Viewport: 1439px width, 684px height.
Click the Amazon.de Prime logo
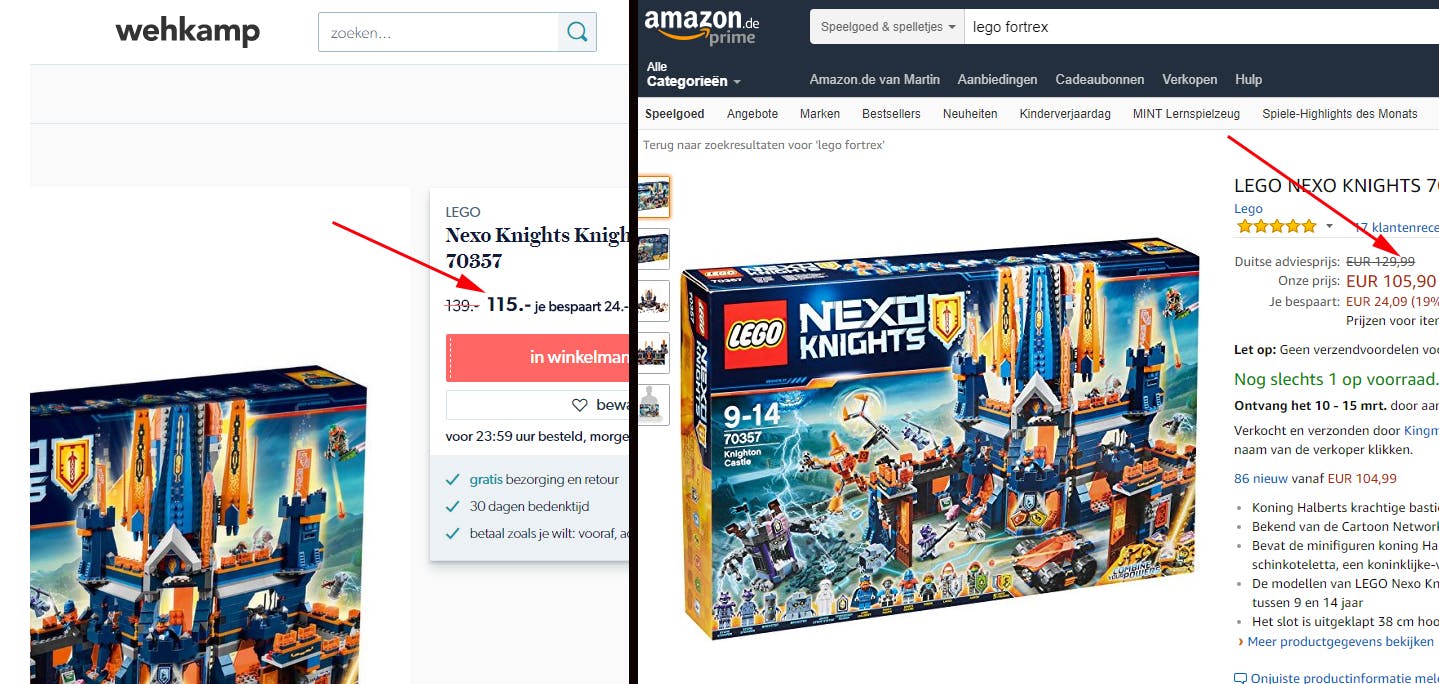click(702, 27)
